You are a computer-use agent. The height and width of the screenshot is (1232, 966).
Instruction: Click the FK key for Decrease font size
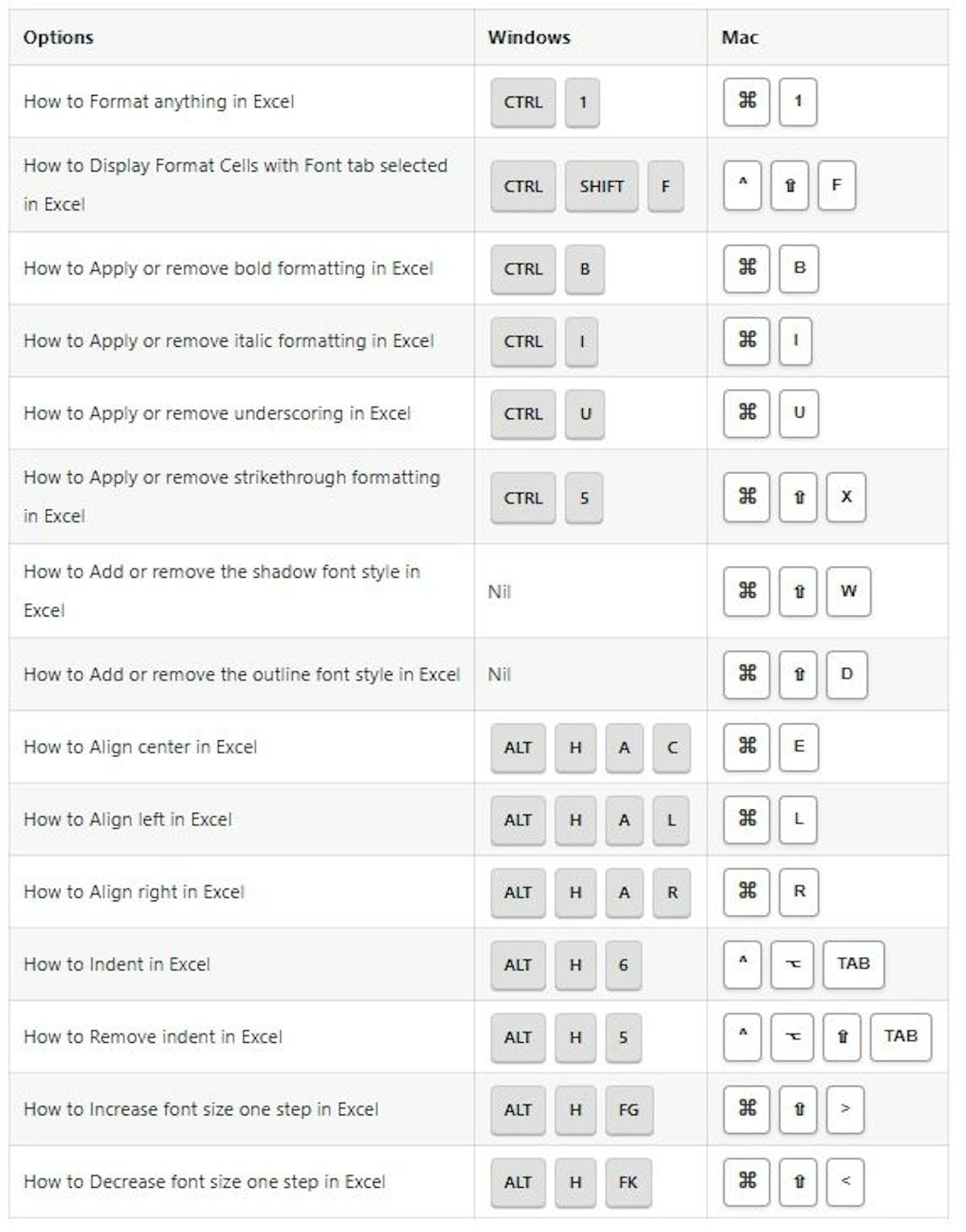tap(628, 1182)
